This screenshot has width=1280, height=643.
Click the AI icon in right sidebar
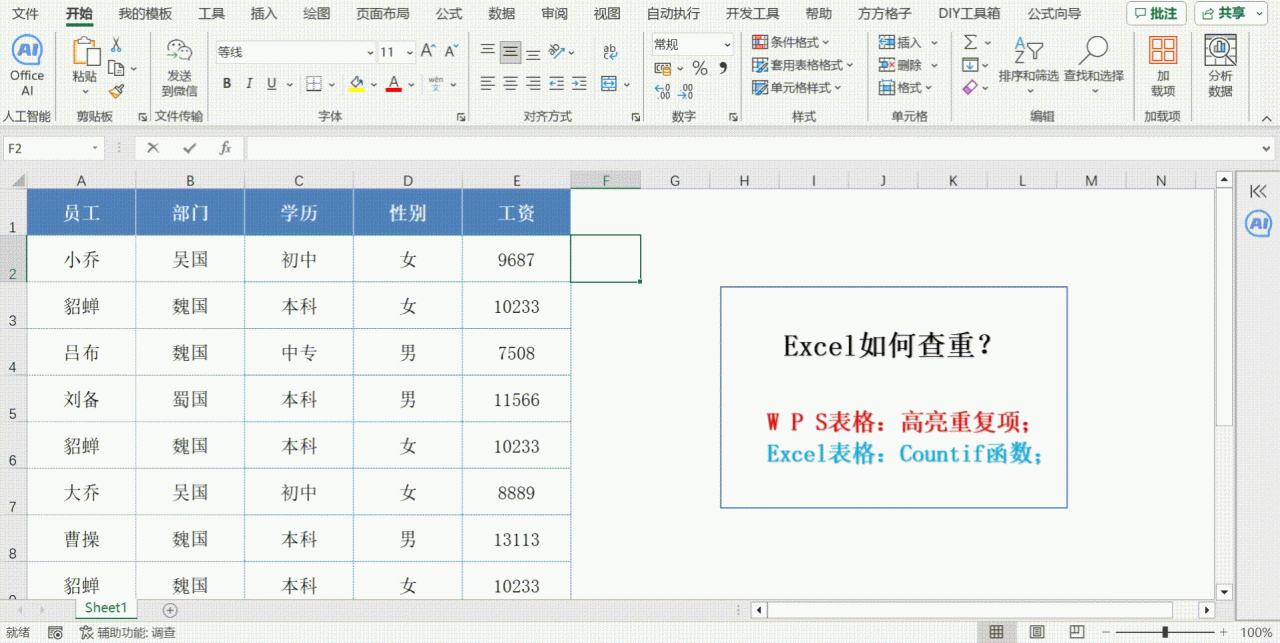pyautogui.click(x=1258, y=223)
